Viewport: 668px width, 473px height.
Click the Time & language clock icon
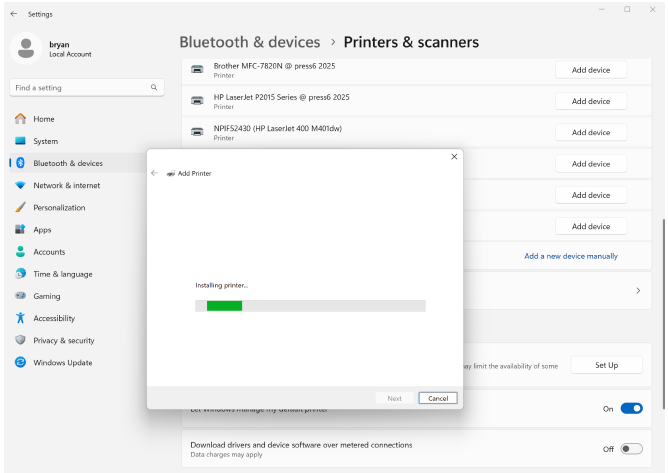click(20, 274)
